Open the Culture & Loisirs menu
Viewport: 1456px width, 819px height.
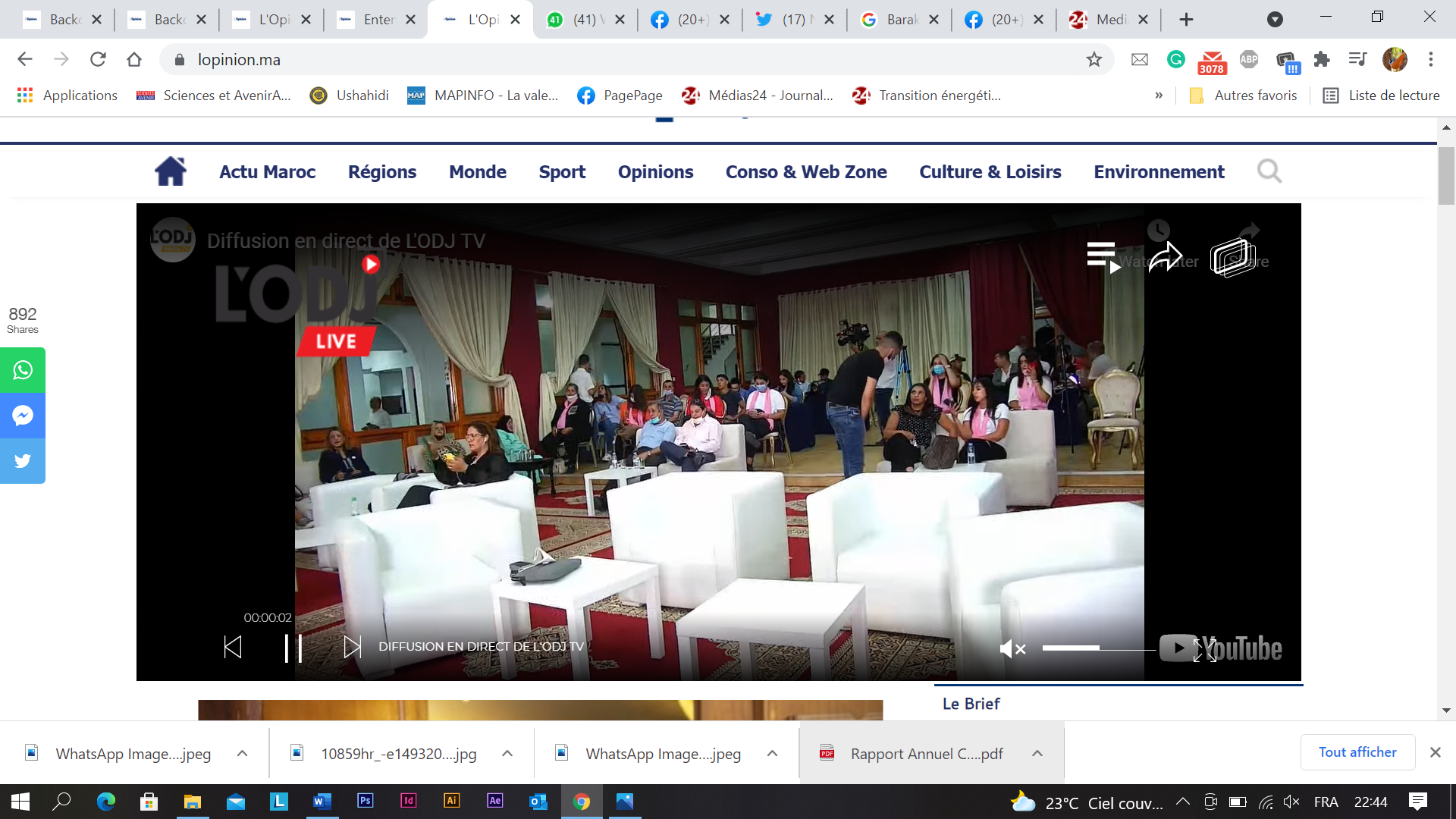click(x=990, y=172)
